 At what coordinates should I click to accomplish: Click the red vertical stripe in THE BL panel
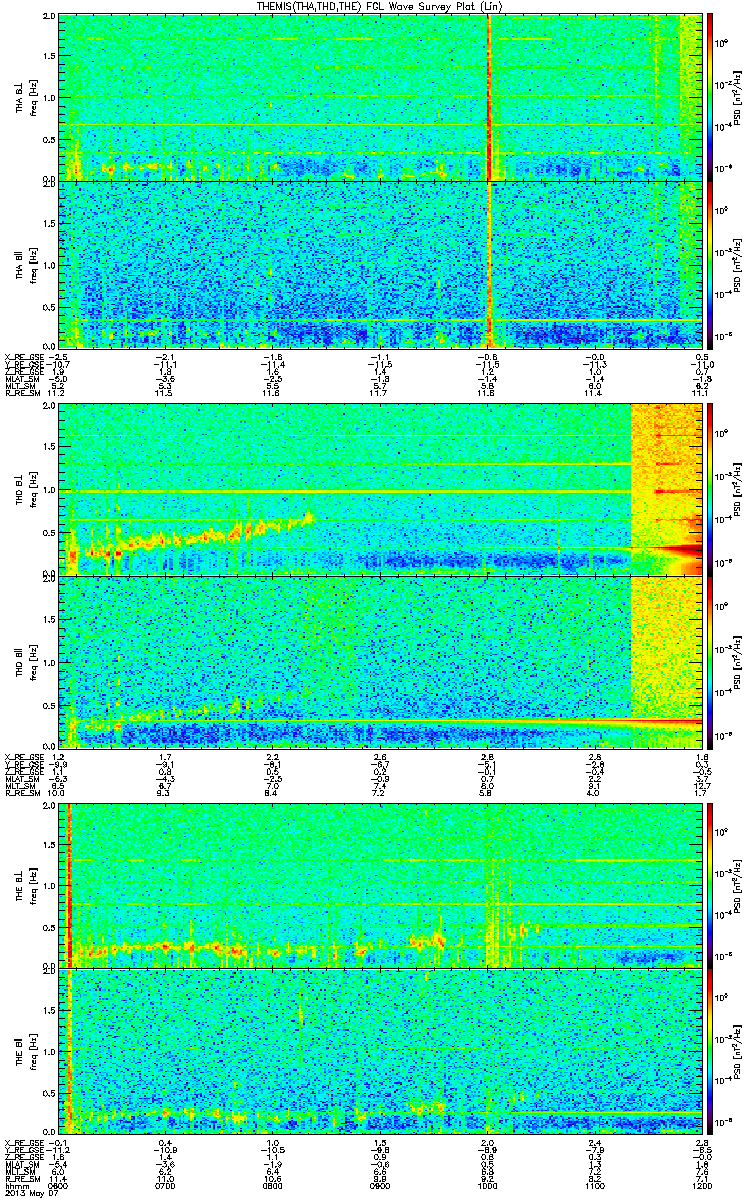[x=69, y=885]
